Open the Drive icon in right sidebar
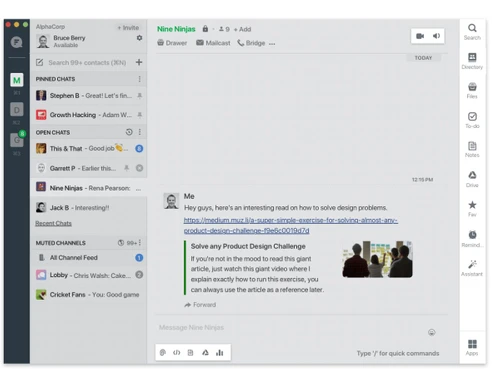 click(x=472, y=175)
